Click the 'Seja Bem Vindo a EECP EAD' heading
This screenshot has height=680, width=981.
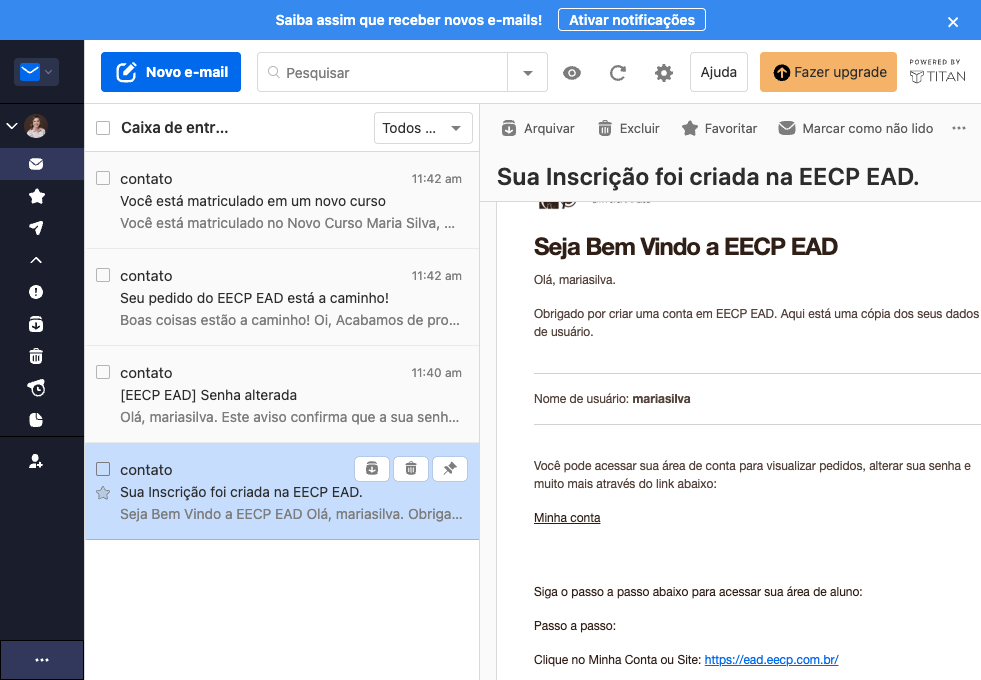click(686, 247)
